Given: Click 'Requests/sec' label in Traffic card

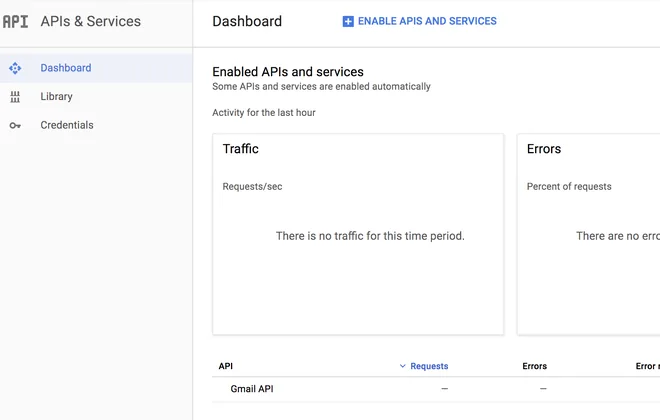Looking at the screenshot, I should click(x=252, y=186).
